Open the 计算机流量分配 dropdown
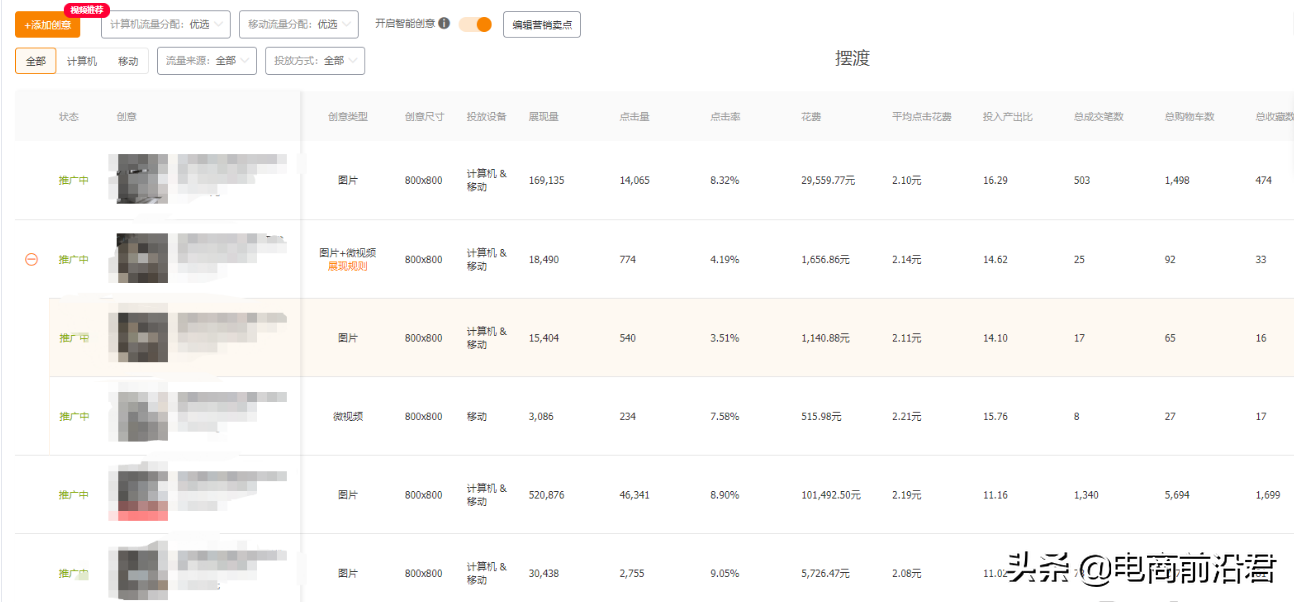The height and width of the screenshot is (602, 1294). pos(165,24)
